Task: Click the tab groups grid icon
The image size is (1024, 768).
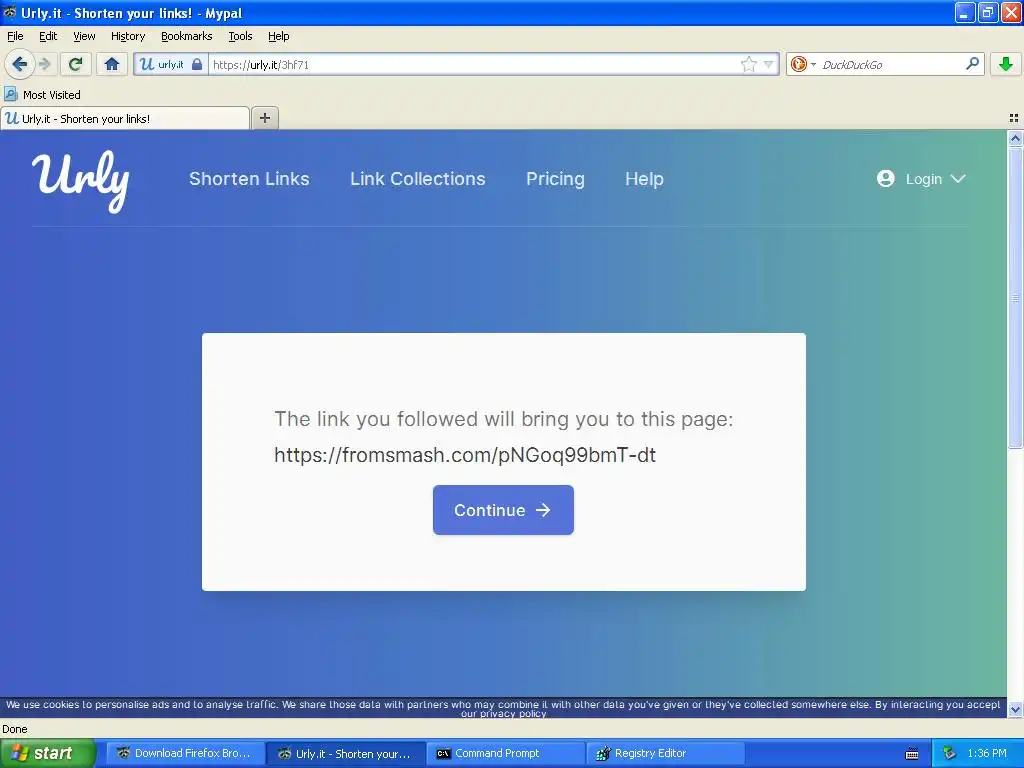Action: (x=1014, y=118)
